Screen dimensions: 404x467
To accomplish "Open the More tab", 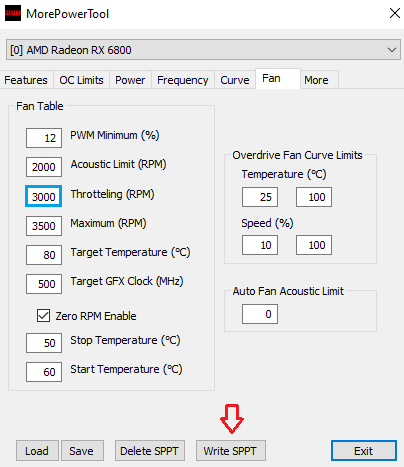I will point(316,80).
